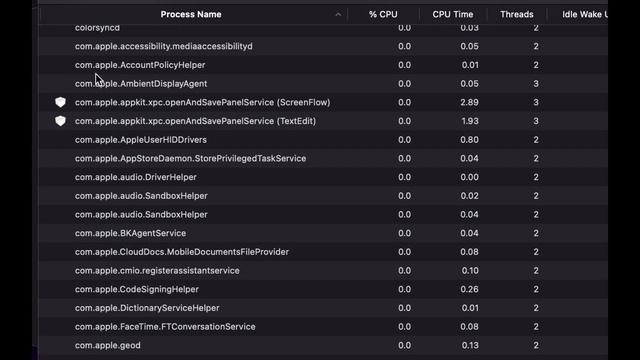Sort by the CPU Time column header
Viewport: 640px width, 360px height.
point(453,14)
